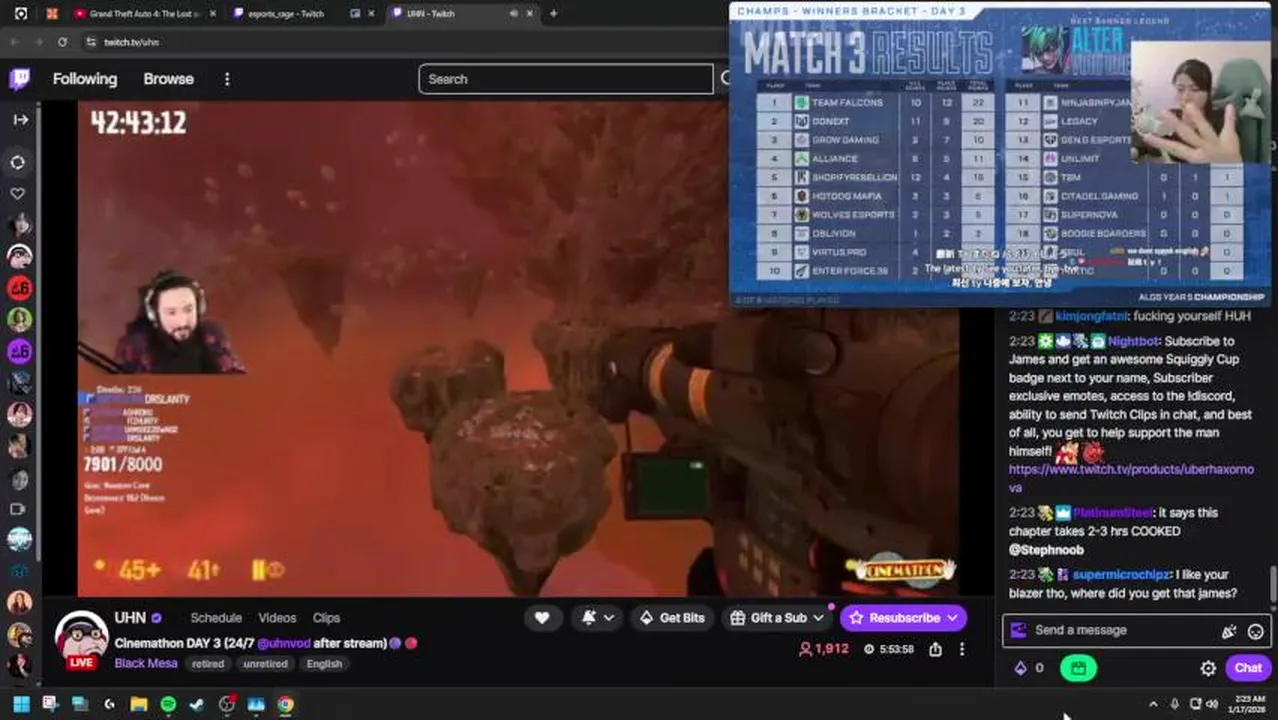Open the uberhaxornova products link in chat
The width and height of the screenshot is (1278, 720).
click(x=1131, y=478)
